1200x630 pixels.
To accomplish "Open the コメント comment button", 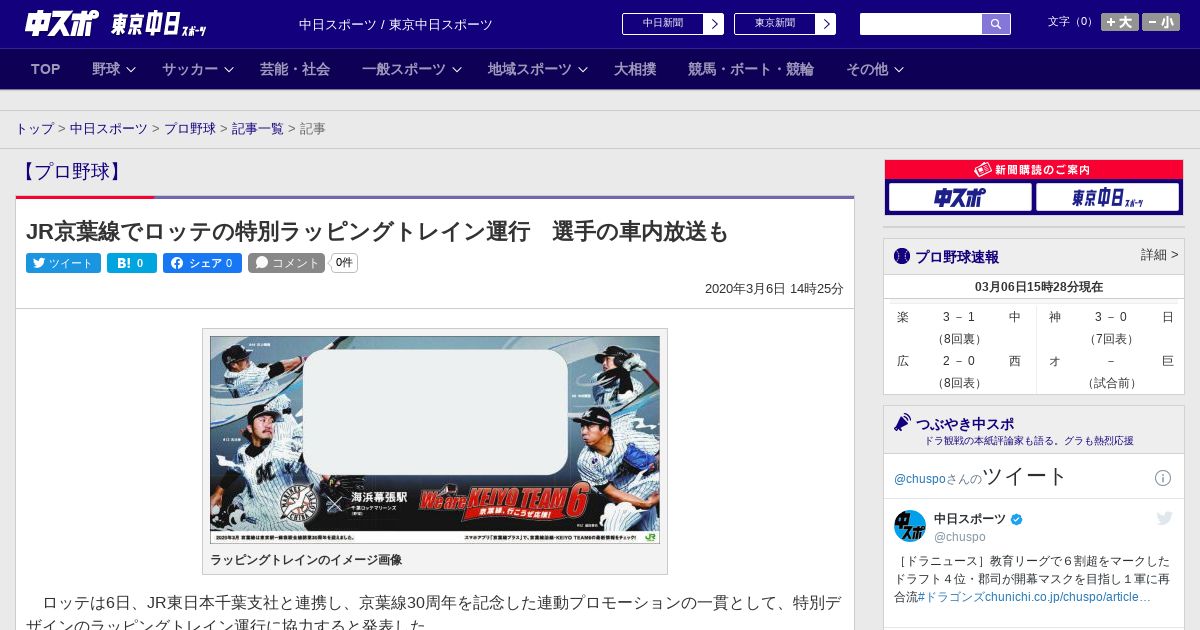I will click(286, 263).
